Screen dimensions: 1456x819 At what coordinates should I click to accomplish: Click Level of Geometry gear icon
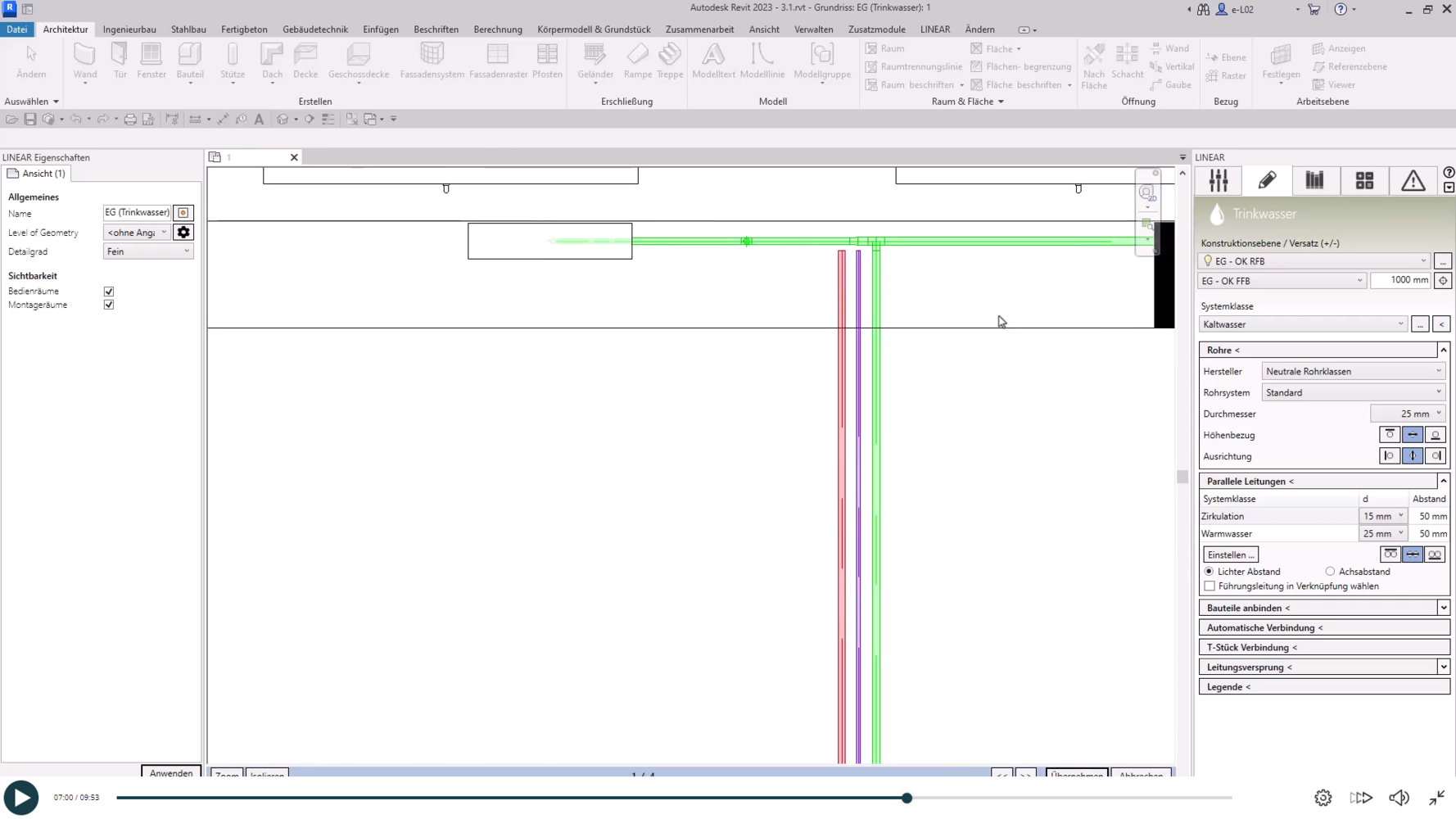[183, 233]
